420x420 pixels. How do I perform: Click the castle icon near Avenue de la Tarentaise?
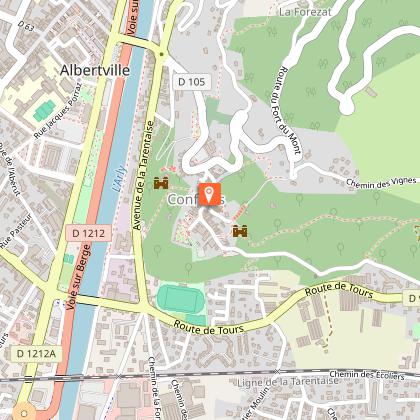tap(161, 183)
